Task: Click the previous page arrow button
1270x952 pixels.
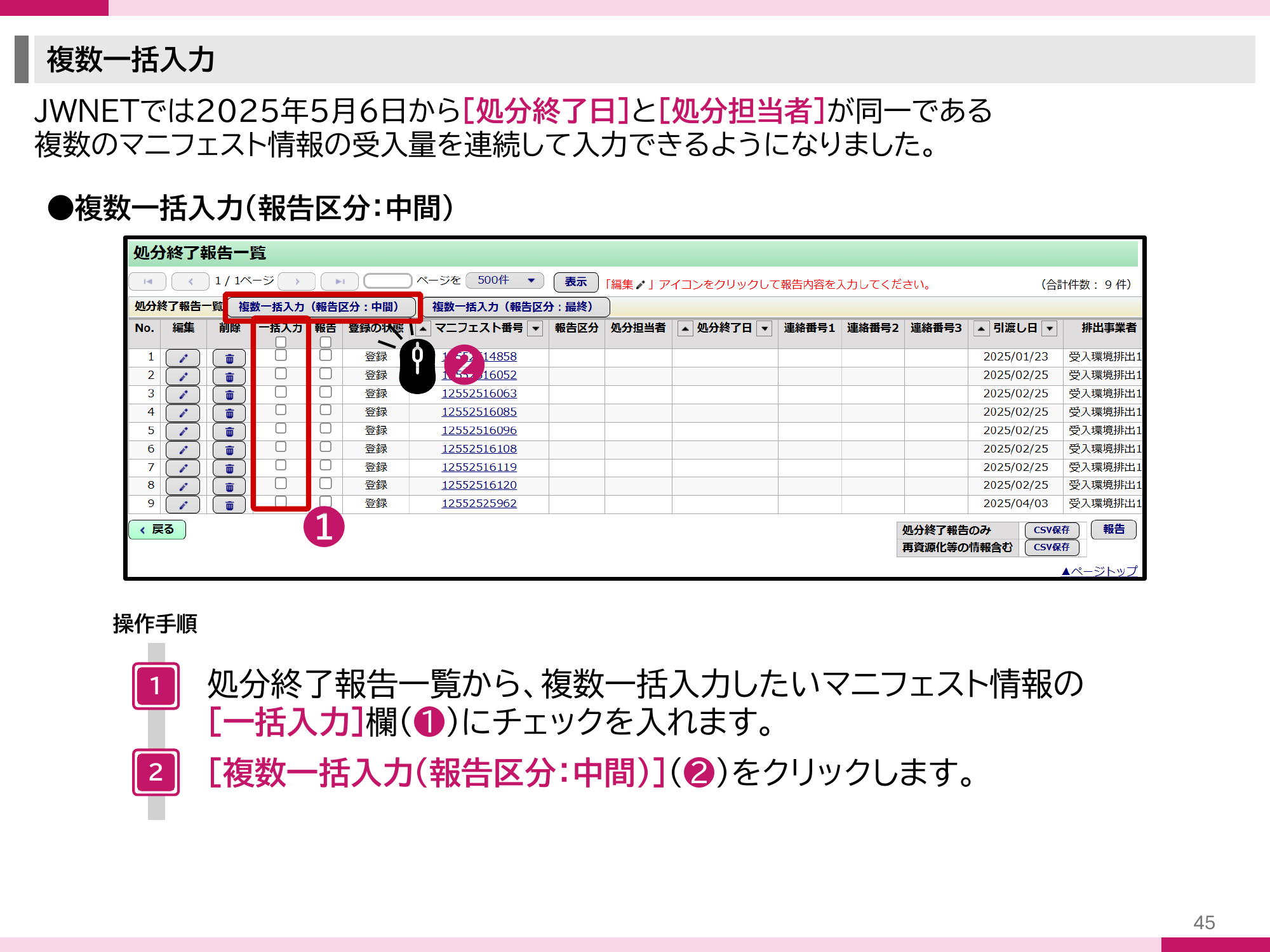Action: point(190,281)
